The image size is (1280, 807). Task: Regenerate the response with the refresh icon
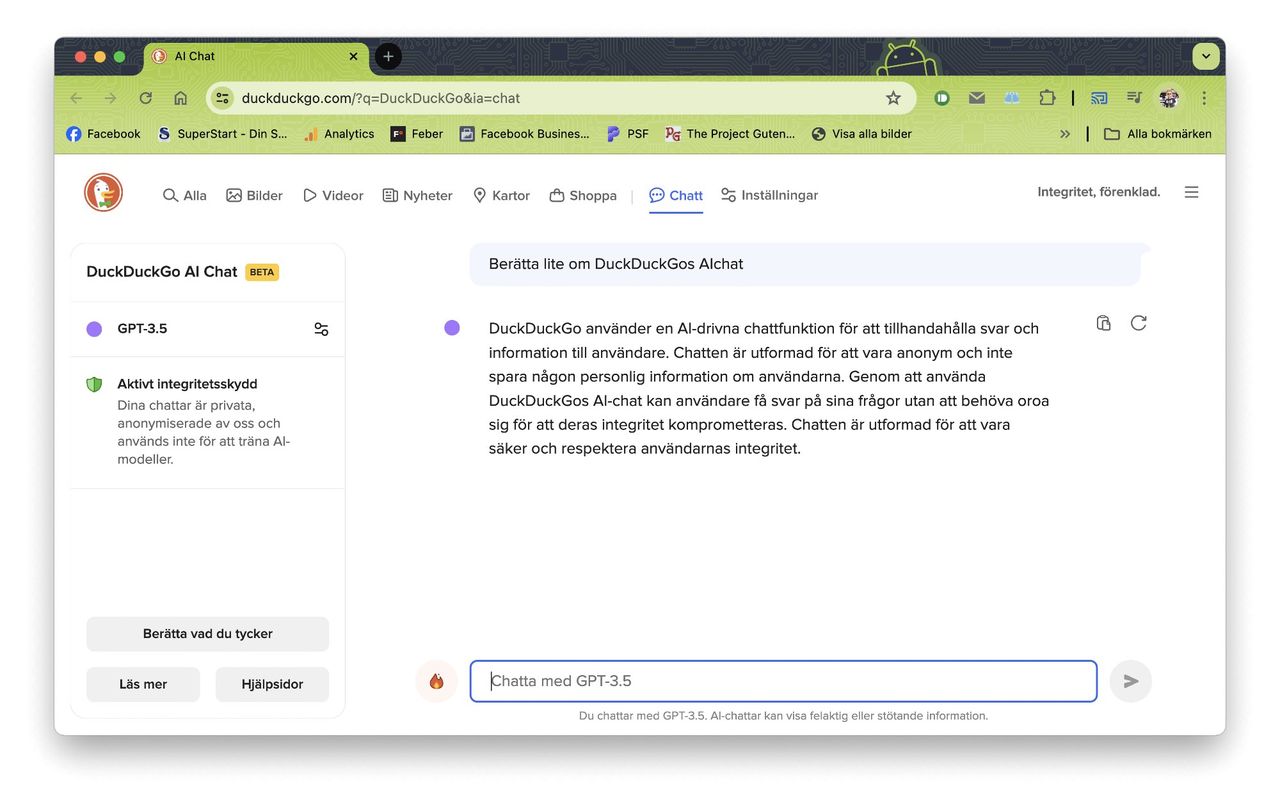click(1138, 323)
